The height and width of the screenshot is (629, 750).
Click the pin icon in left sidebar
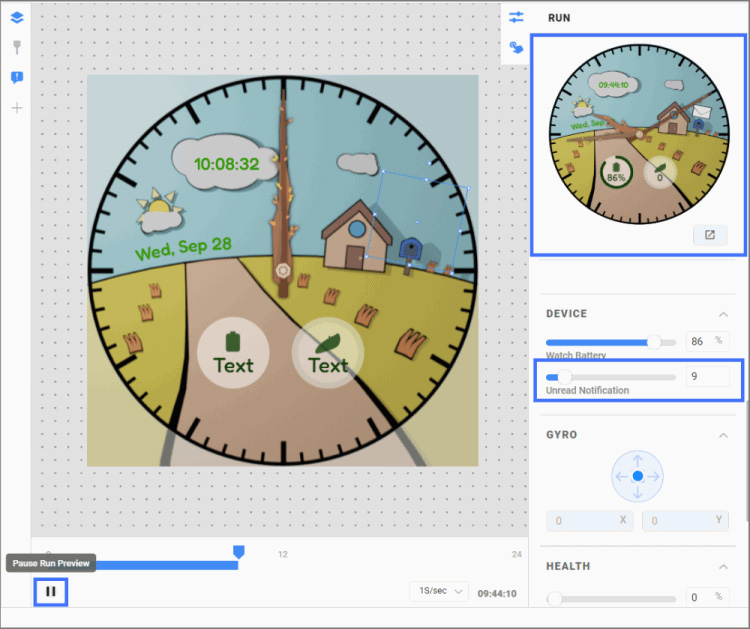click(x=16, y=47)
